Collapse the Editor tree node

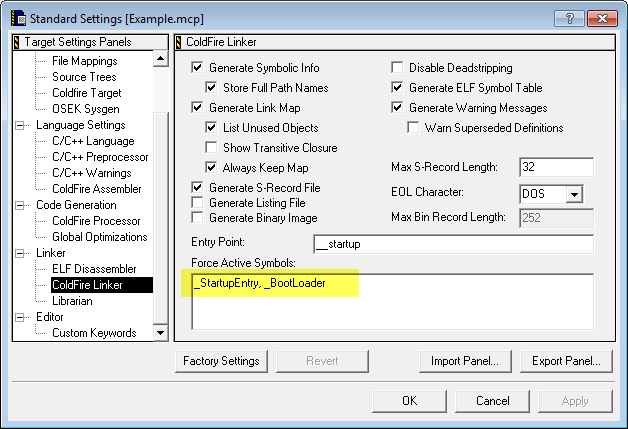click(19, 318)
